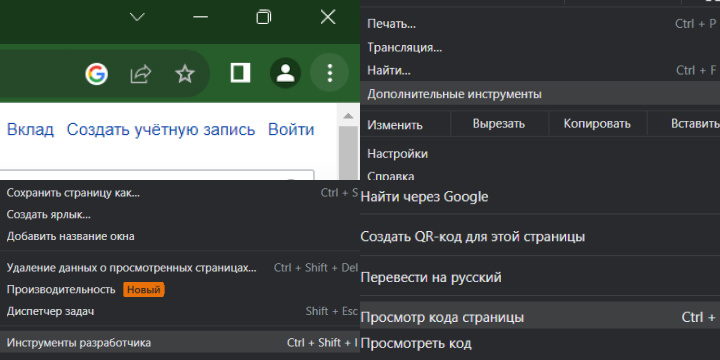Click the Вставить button
This screenshot has height=360, width=720.
click(x=684, y=124)
